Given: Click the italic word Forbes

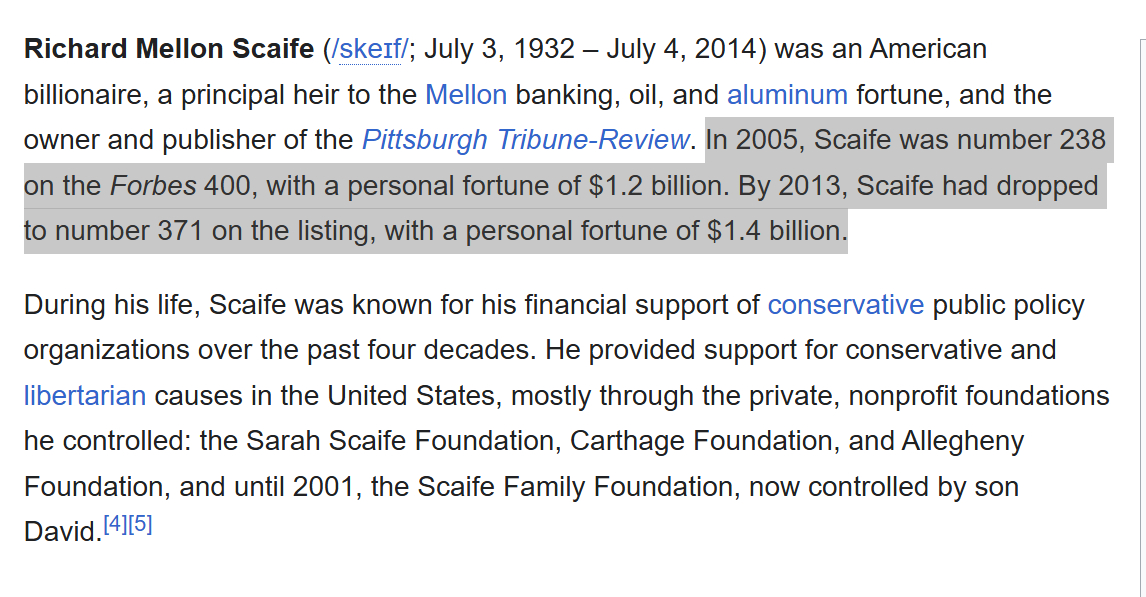Looking at the screenshot, I should (x=153, y=186).
